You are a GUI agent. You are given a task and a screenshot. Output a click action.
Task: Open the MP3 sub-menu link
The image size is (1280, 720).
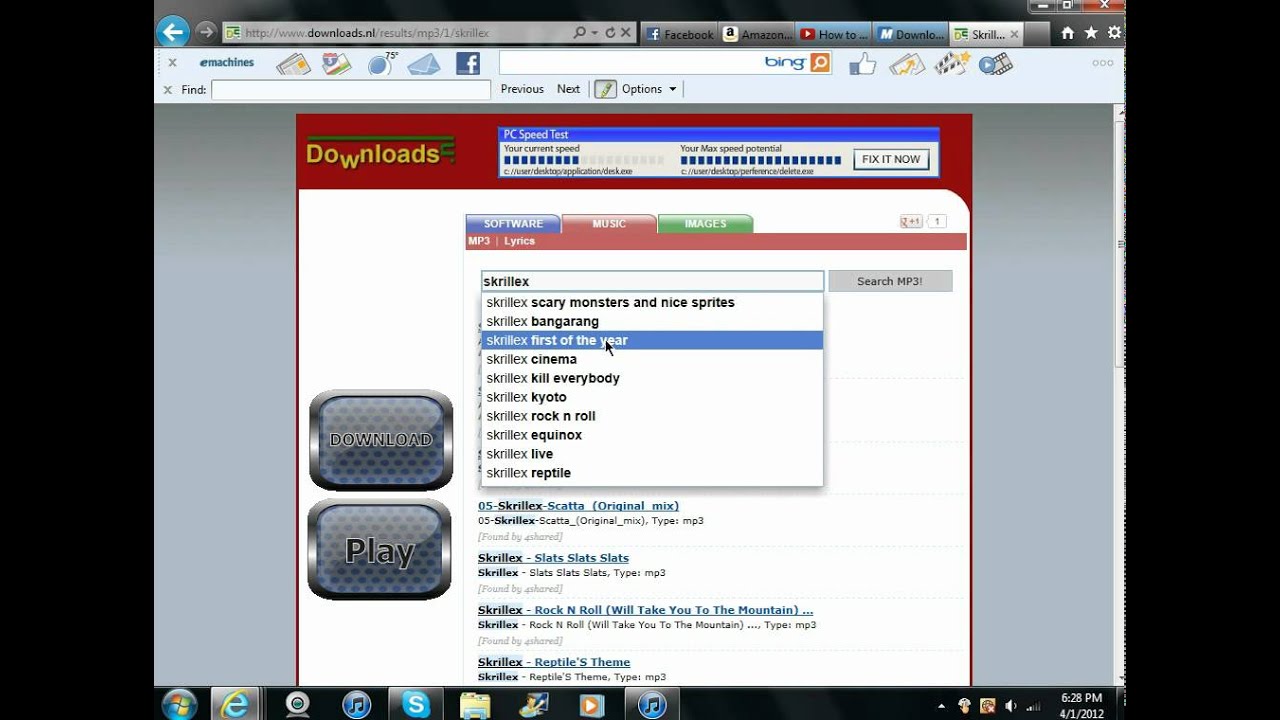[479, 241]
